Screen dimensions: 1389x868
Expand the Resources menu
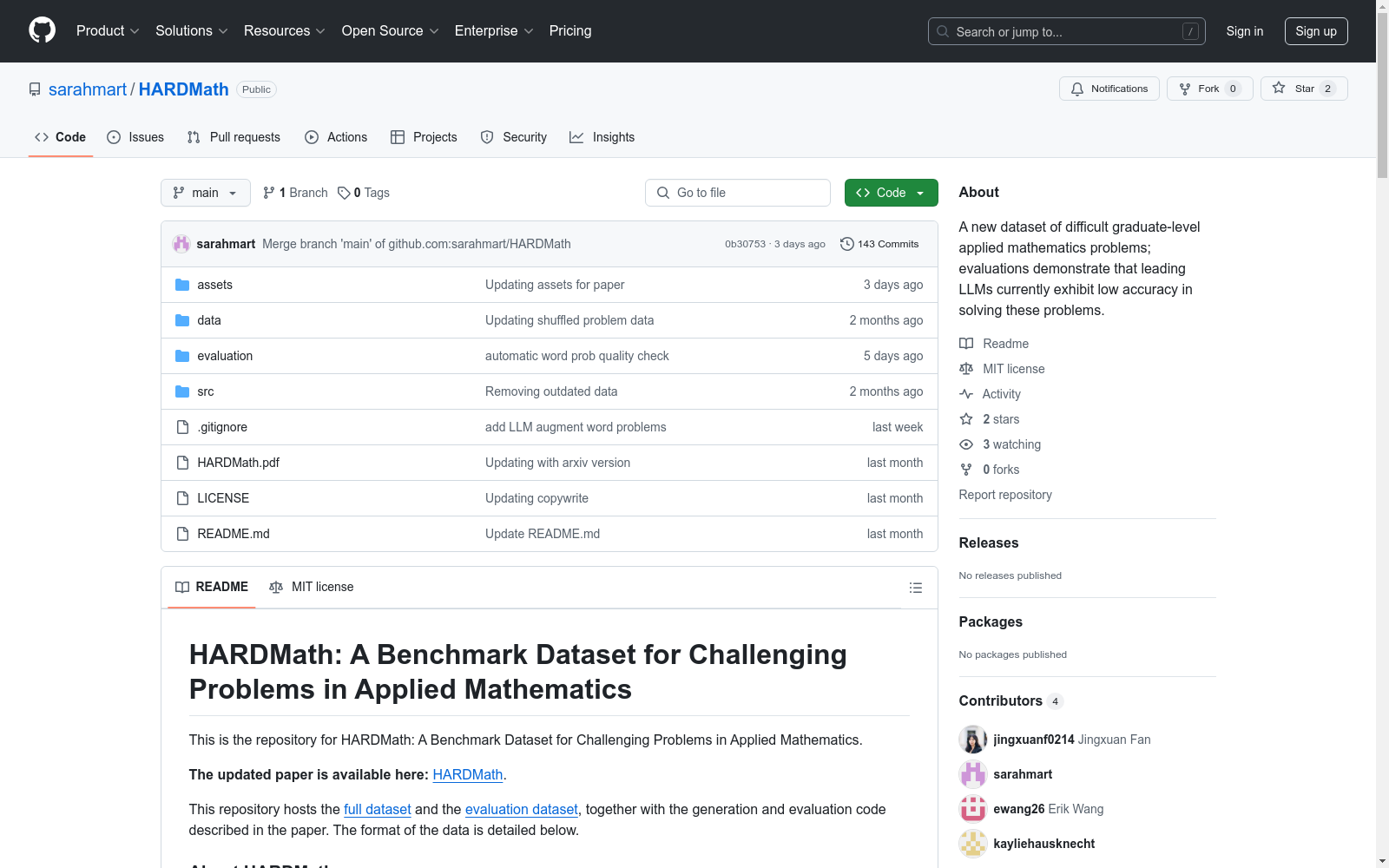click(285, 30)
